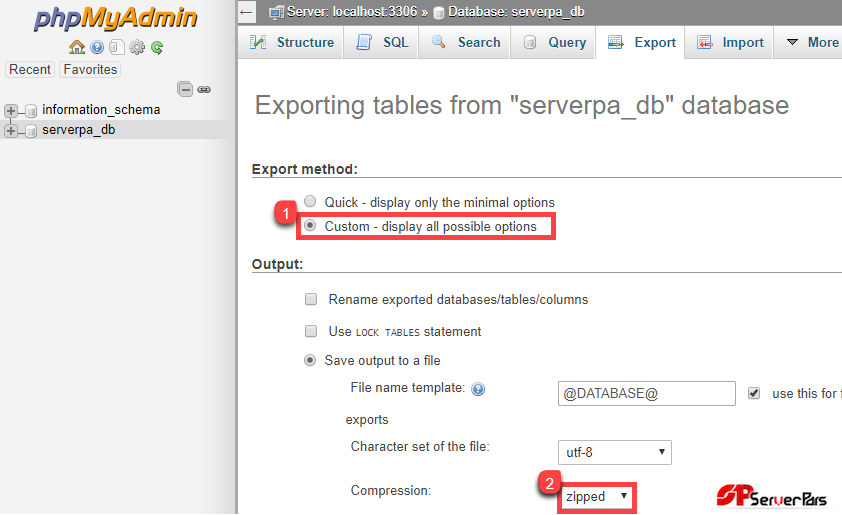The height and width of the screenshot is (515, 842).
Task: Click the database icon in breadcrumb
Action: tap(439, 13)
